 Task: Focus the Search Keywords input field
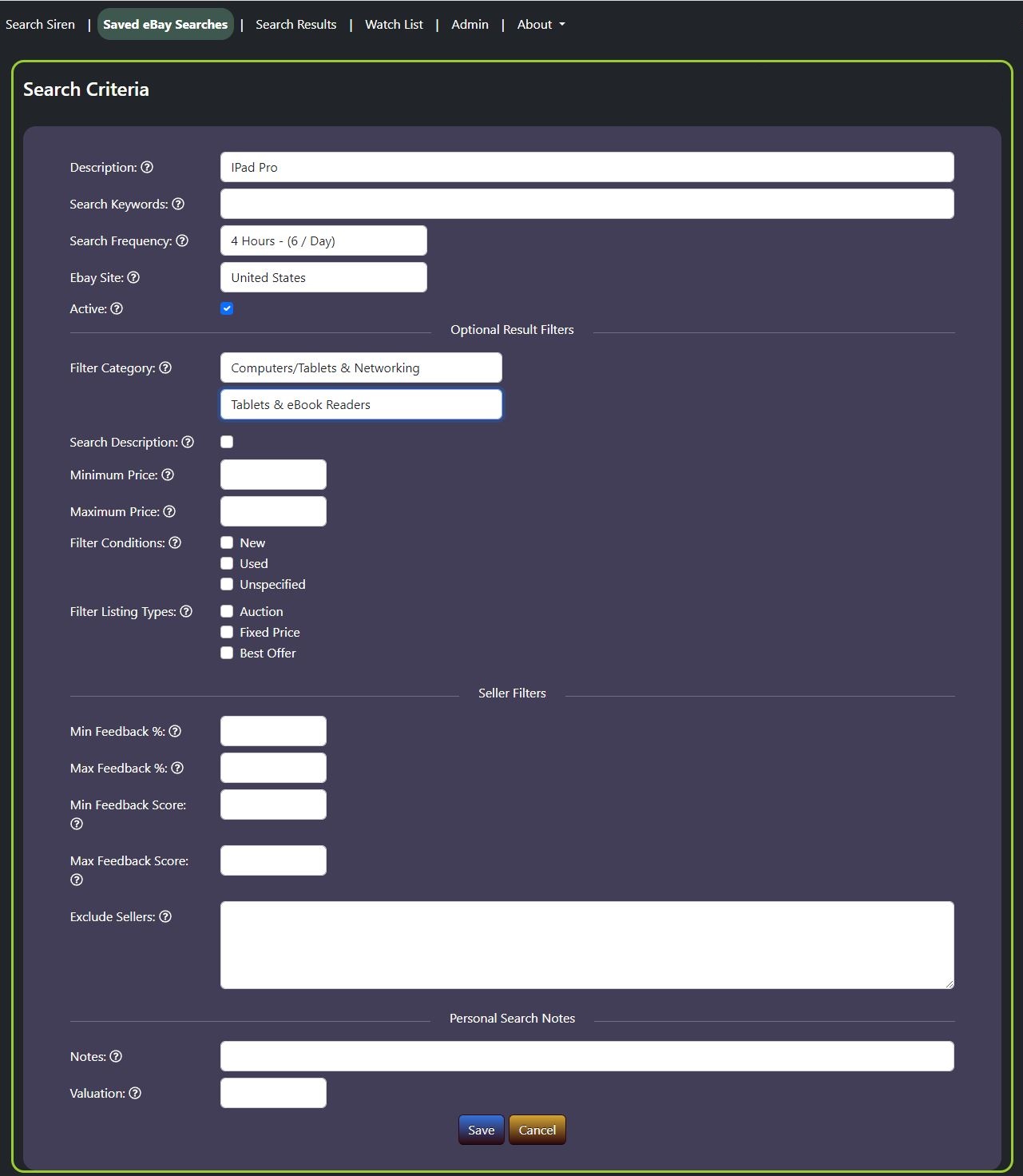tap(587, 204)
